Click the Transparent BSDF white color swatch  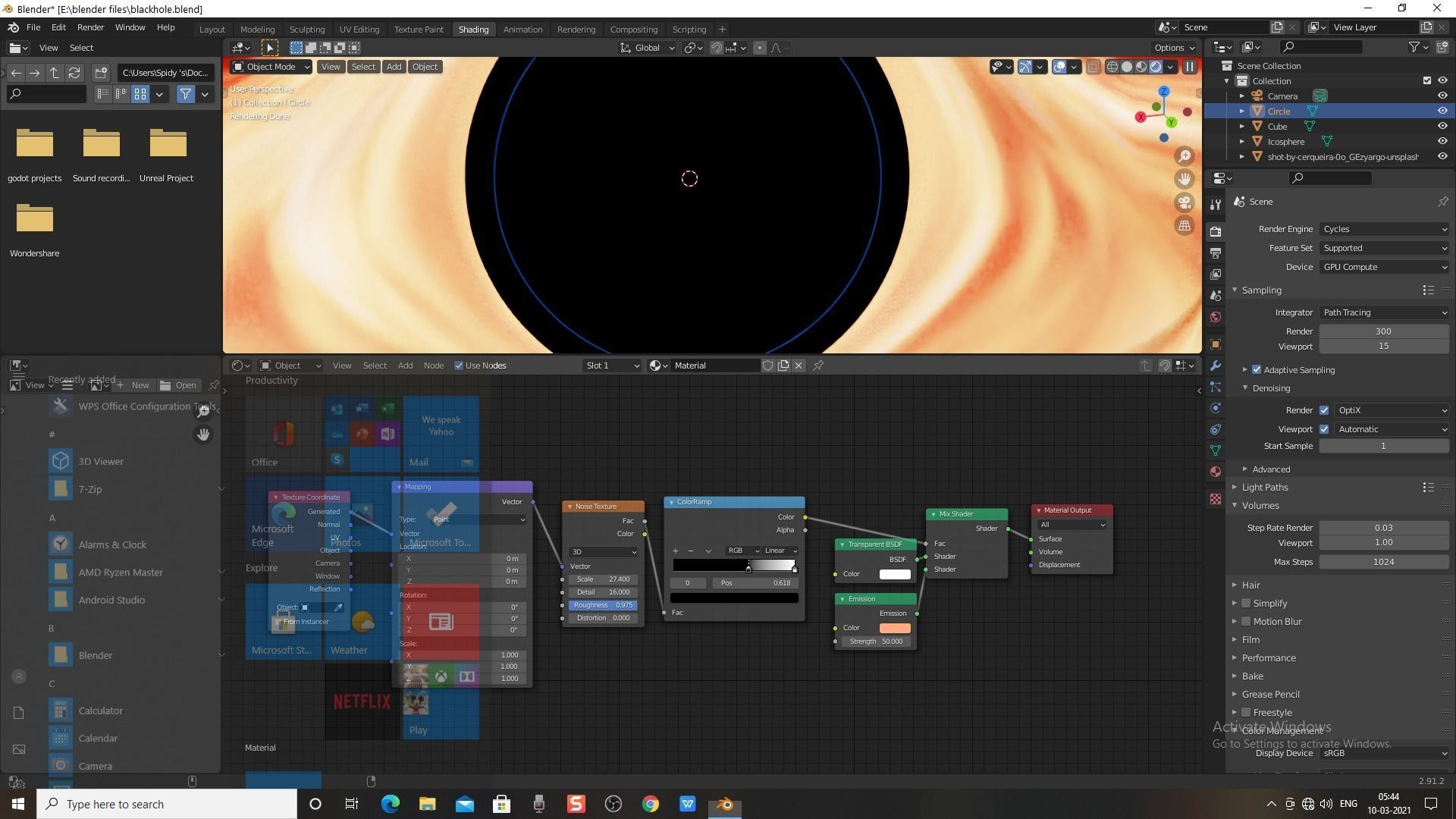click(x=895, y=575)
